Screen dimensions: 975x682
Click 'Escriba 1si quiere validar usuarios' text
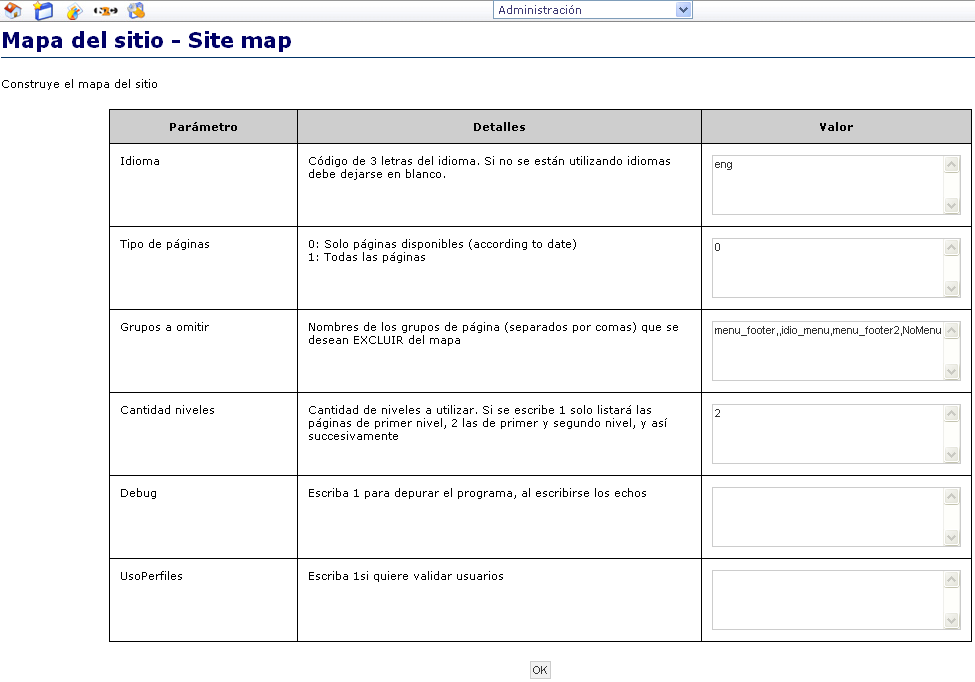405,576
